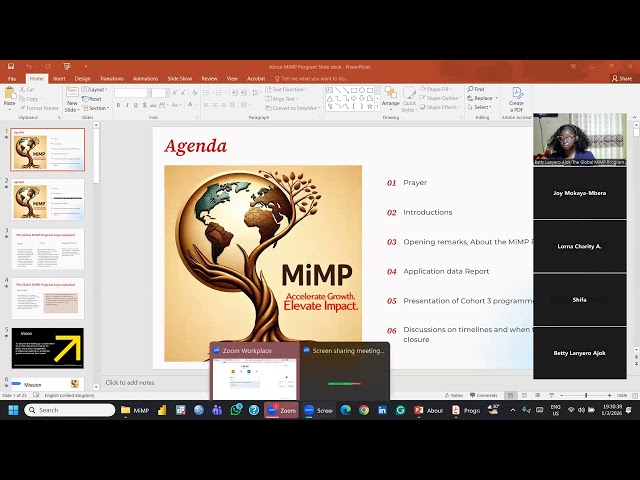
Task: Open Google Chrome from the taskbar
Action: 364,410
